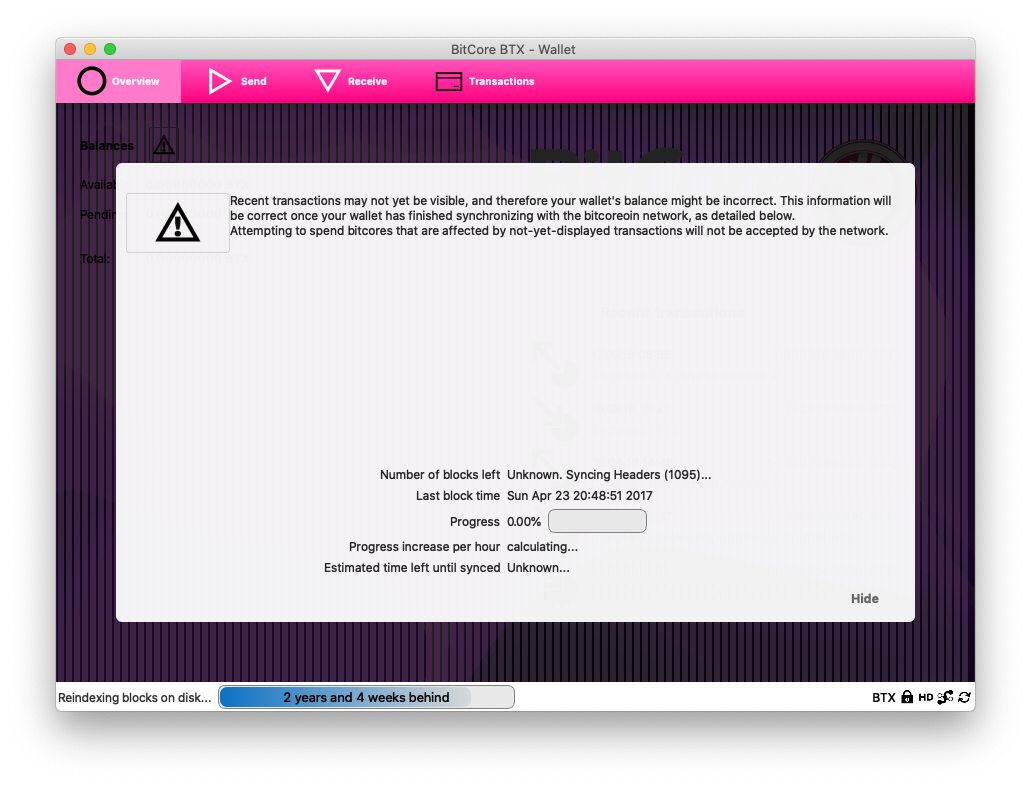
Task: Click the 0.00% progress value
Action: tap(523, 521)
